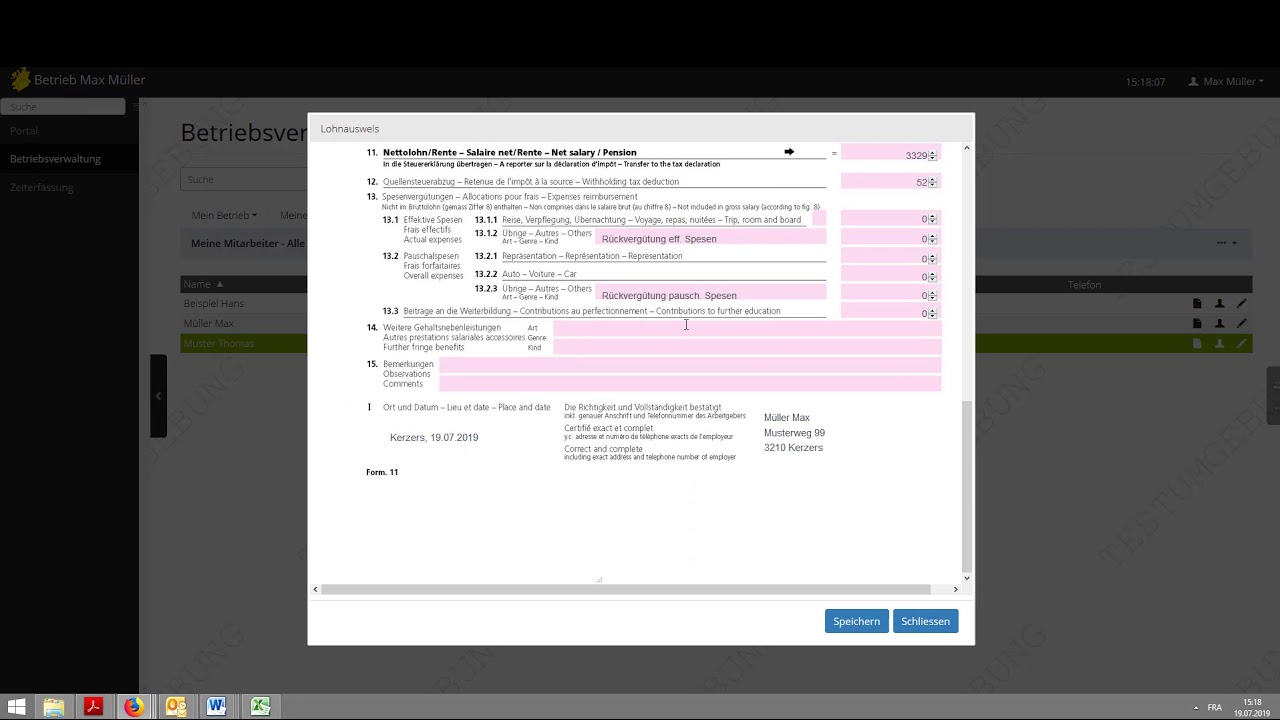The image size is (1280, 720).
Task: Adjust the Quellensteuerabzug 52 stepper
Action: coord(932,182)
